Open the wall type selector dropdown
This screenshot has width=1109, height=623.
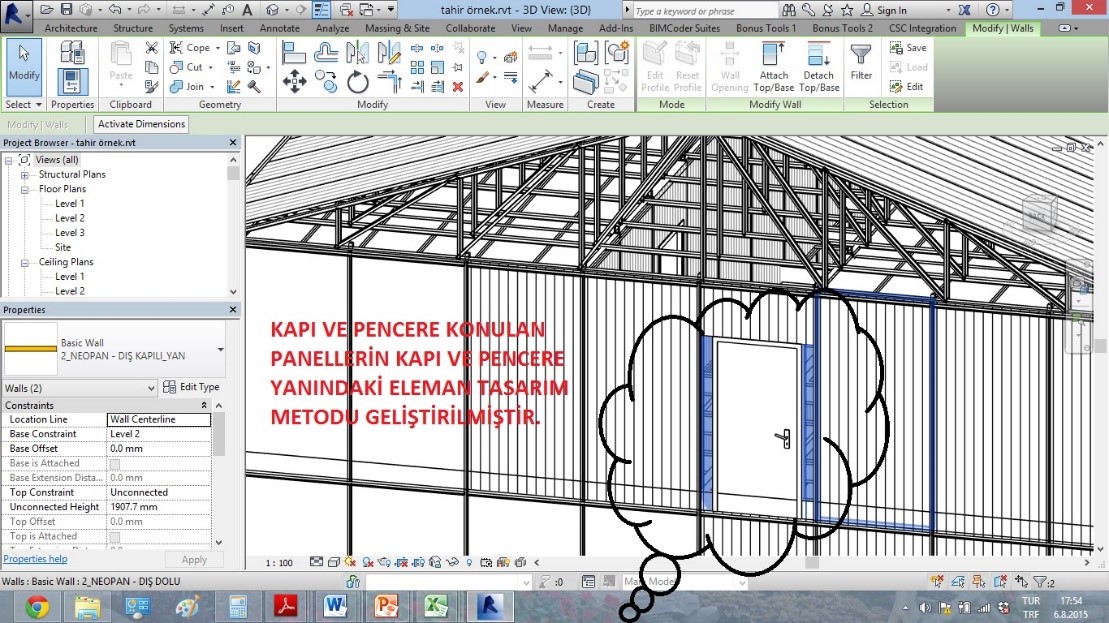pyautogui.click(x=220, y=350)
